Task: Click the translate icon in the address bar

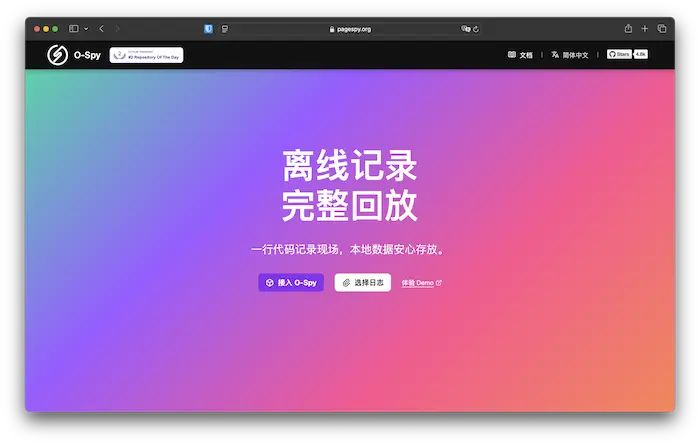Action: [x=465, y=29]
